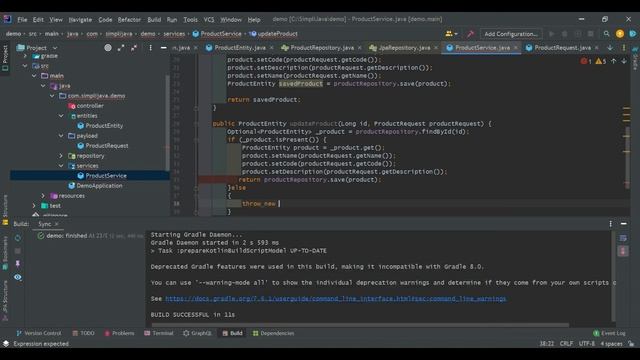The height and width of the screenshot is (360, 640).
Task: Open the Navigate menu
Action: pos(80,20)
